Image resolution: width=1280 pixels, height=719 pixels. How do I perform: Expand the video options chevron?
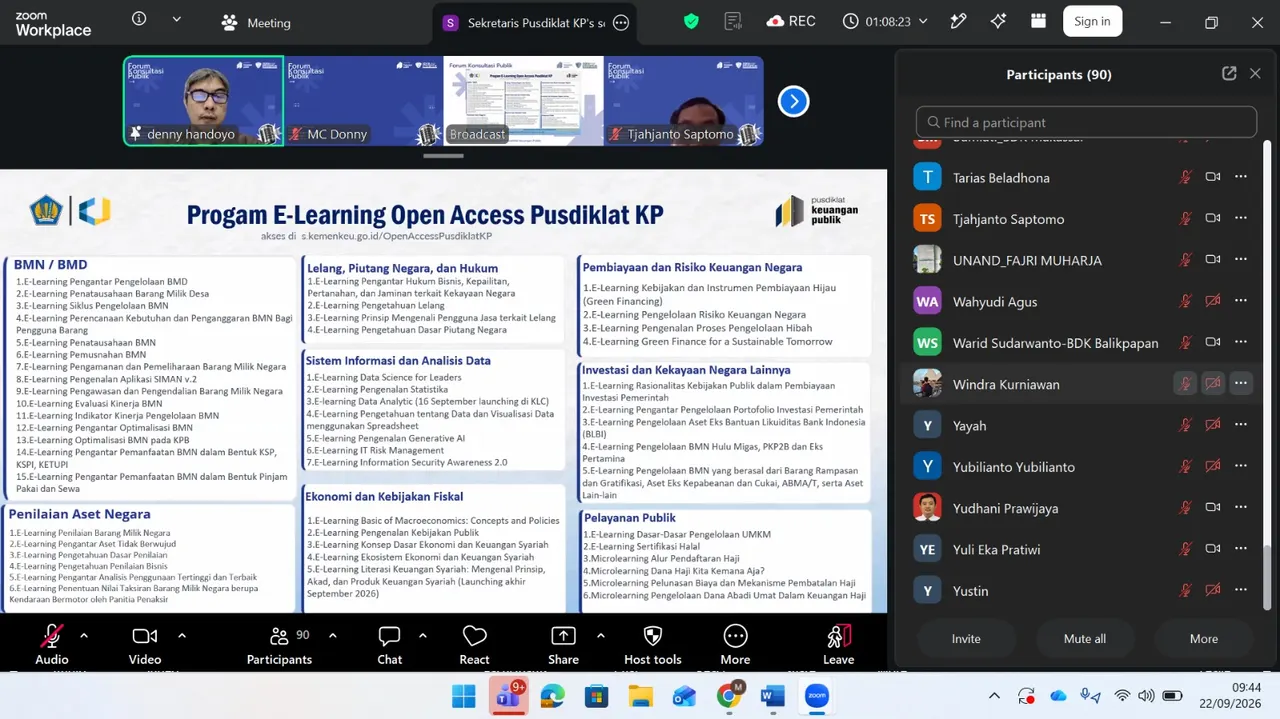[x=182, y=635]
